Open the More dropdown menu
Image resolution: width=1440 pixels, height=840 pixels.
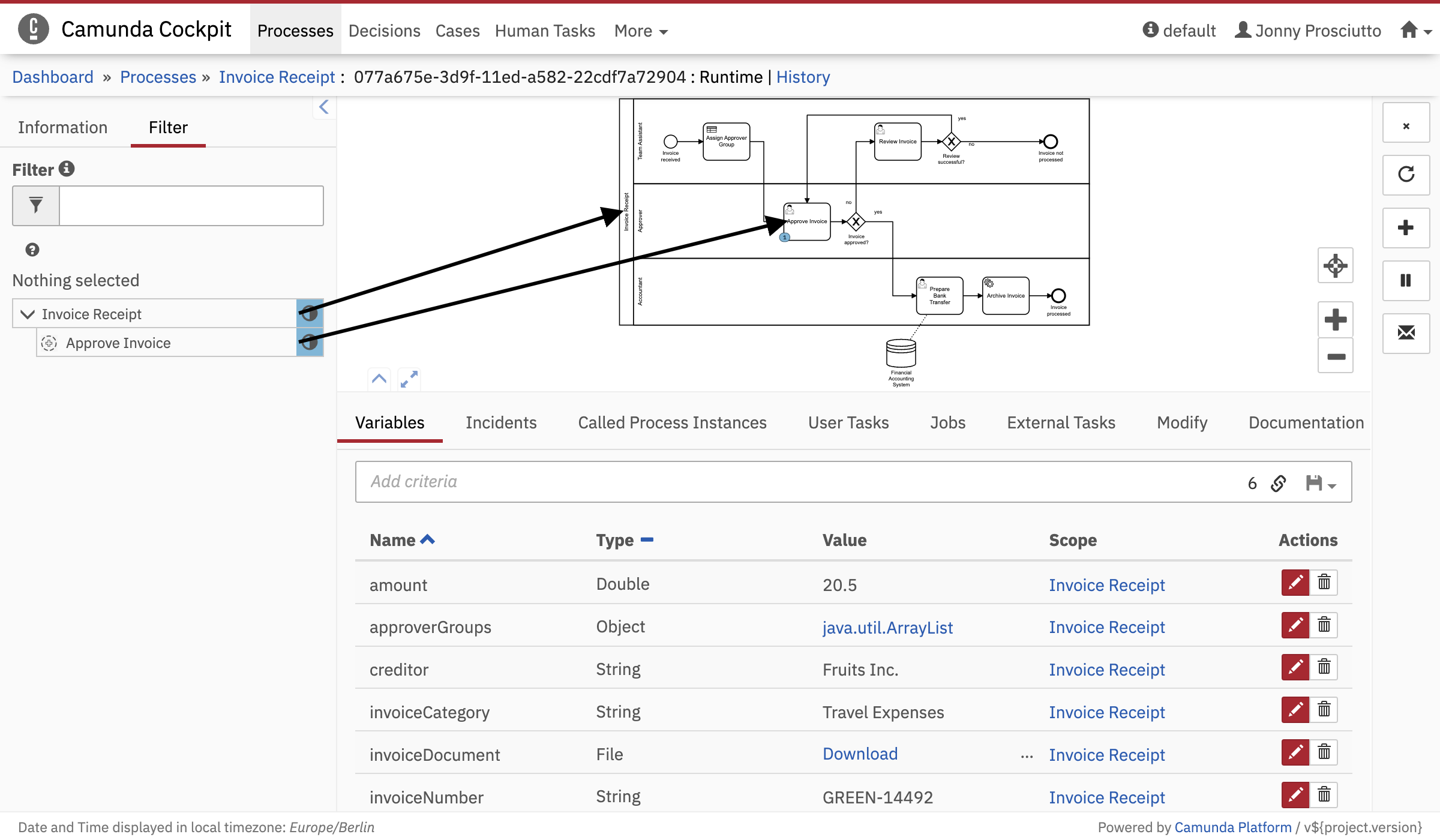(641, 31)
